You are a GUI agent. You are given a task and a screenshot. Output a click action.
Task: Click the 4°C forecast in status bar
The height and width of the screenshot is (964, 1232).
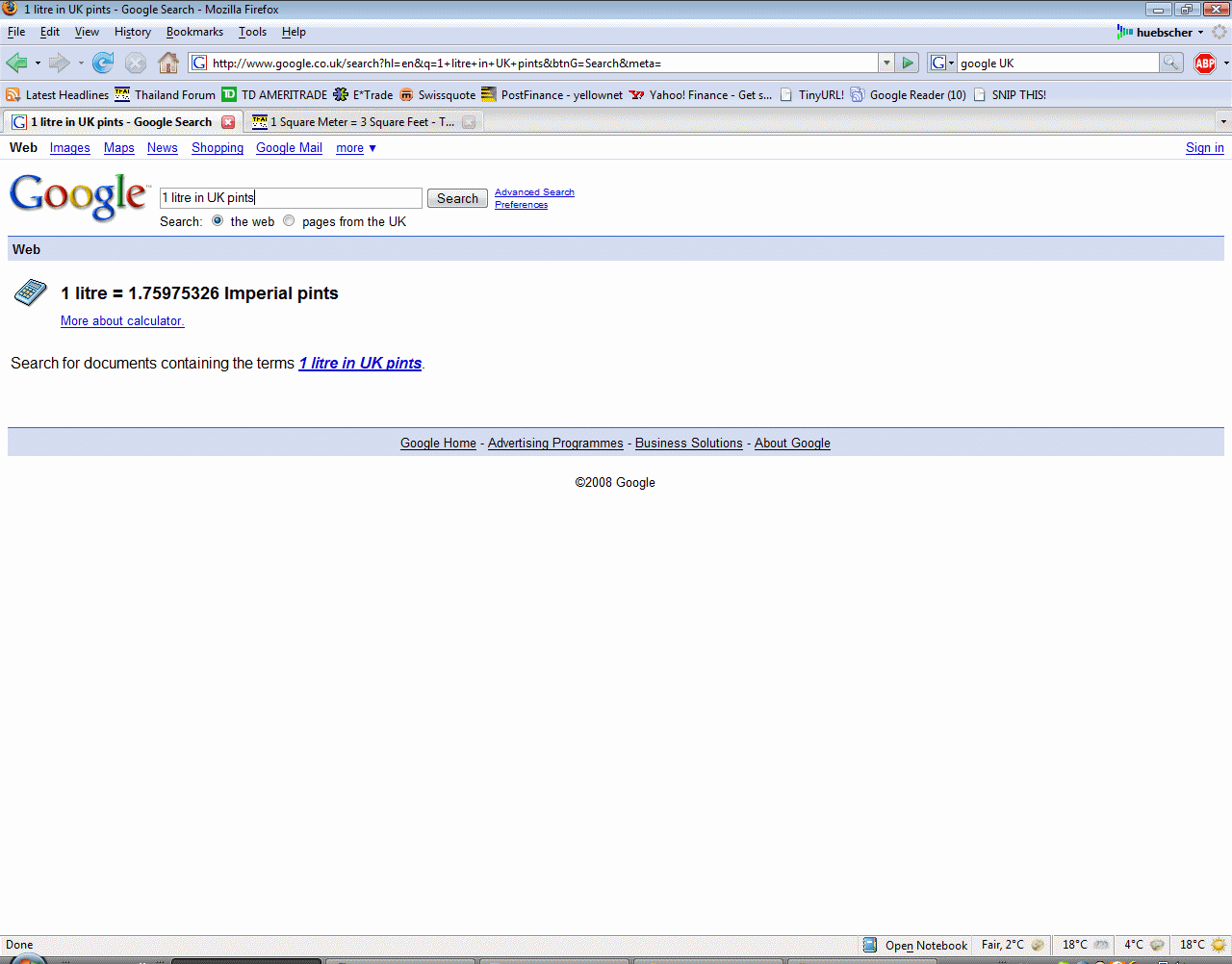1144,945
